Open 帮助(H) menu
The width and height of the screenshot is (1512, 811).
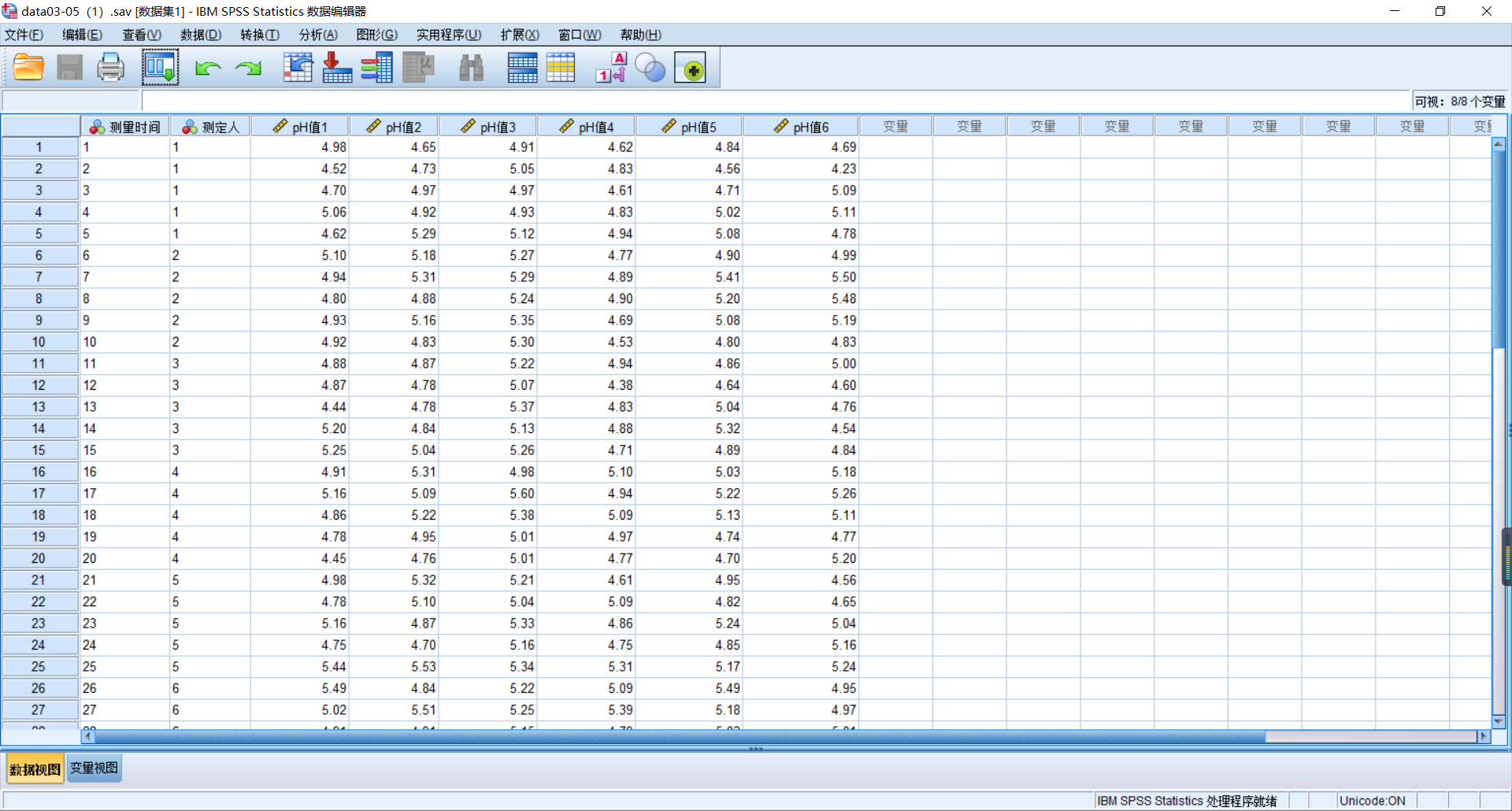click(641, 35)
